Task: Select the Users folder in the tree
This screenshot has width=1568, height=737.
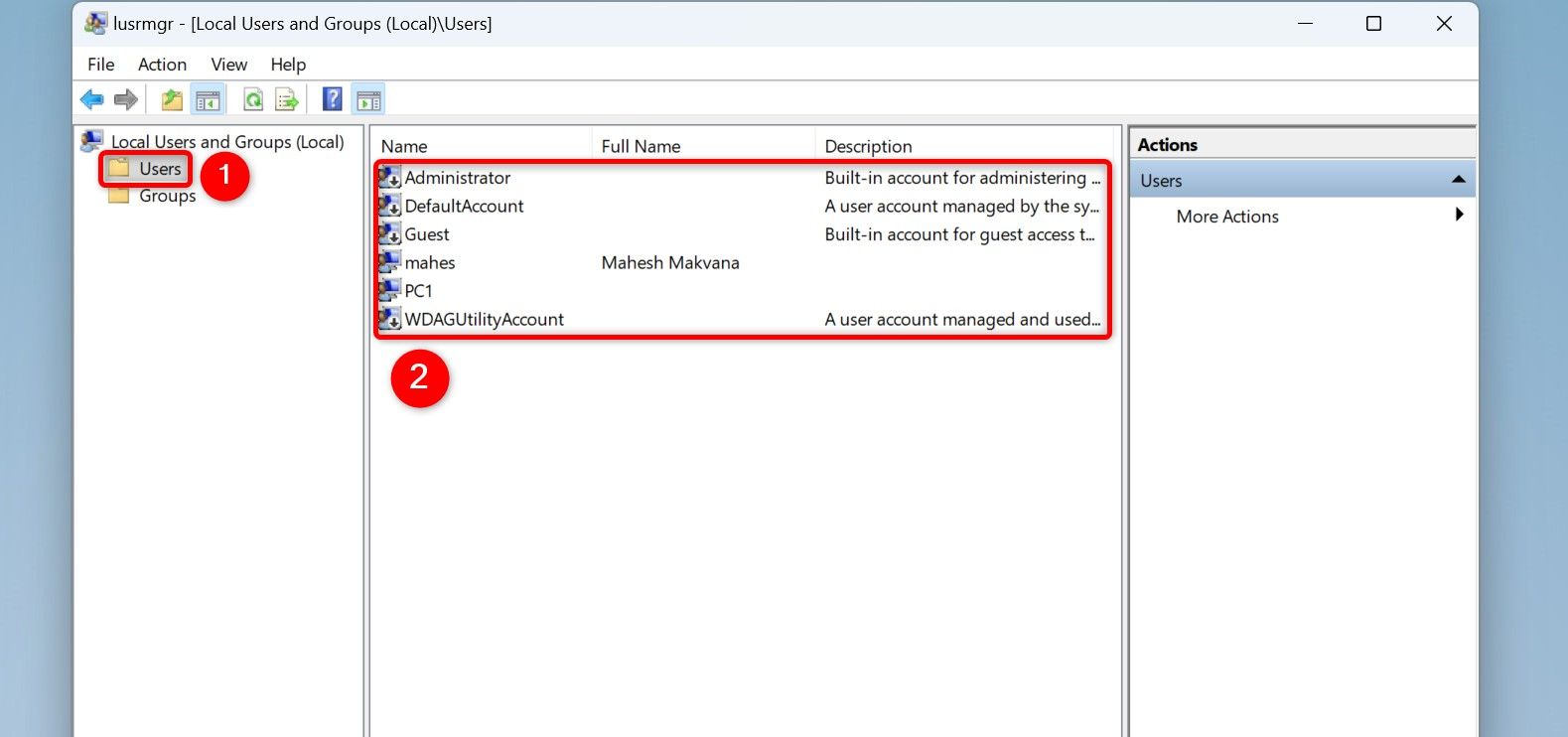Action: [x=159, y=169]
